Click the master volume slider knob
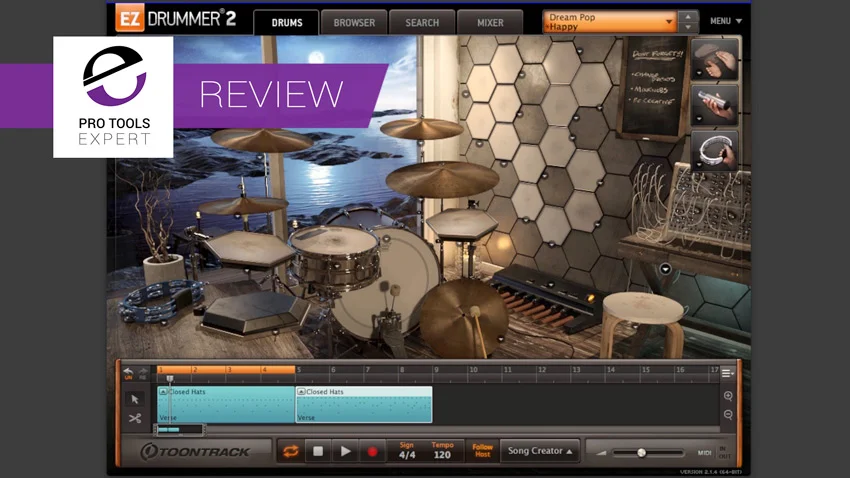850x478 pixels. [x=641, y=453]
